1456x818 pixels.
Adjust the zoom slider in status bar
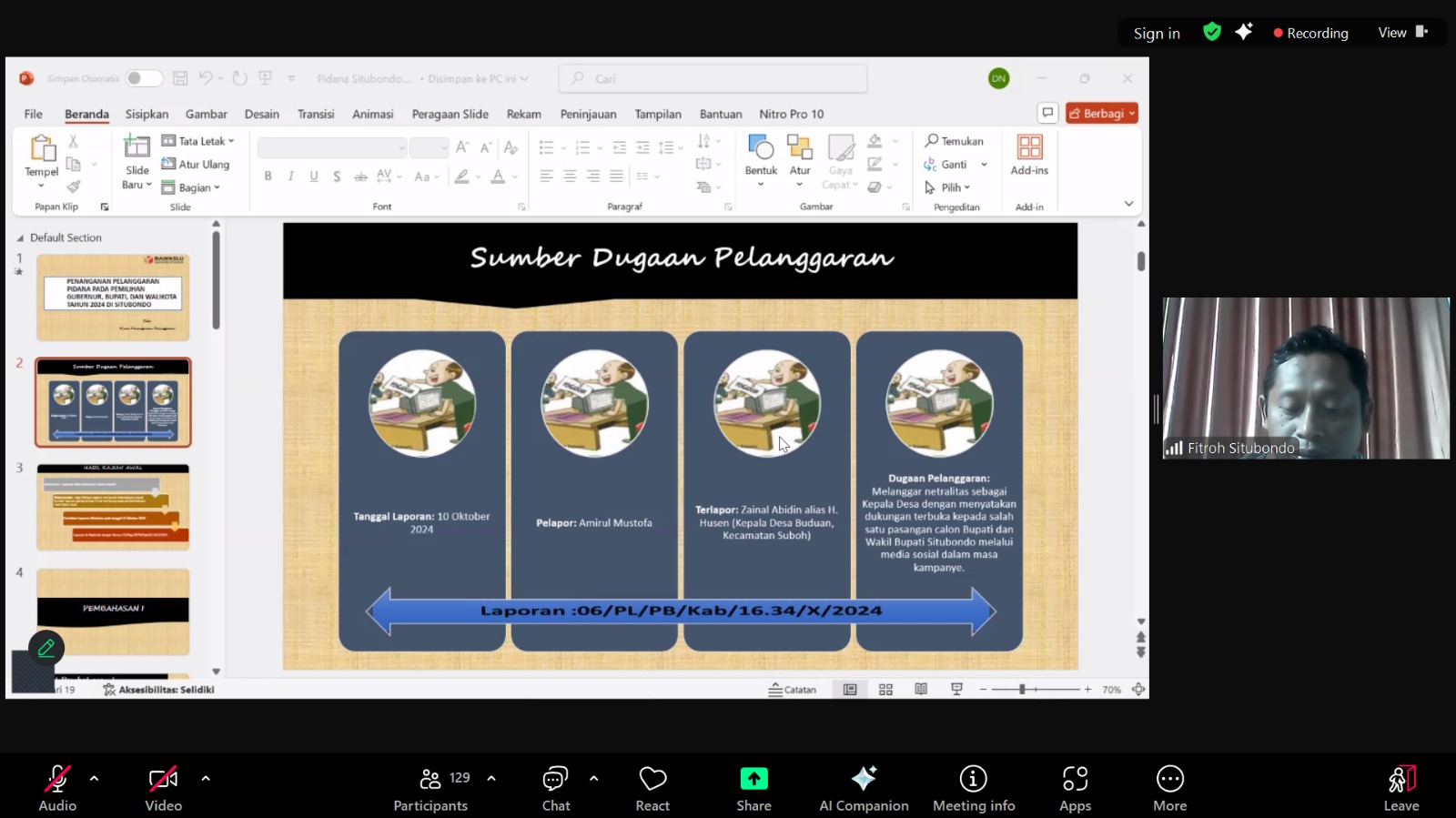(1023, 690)
